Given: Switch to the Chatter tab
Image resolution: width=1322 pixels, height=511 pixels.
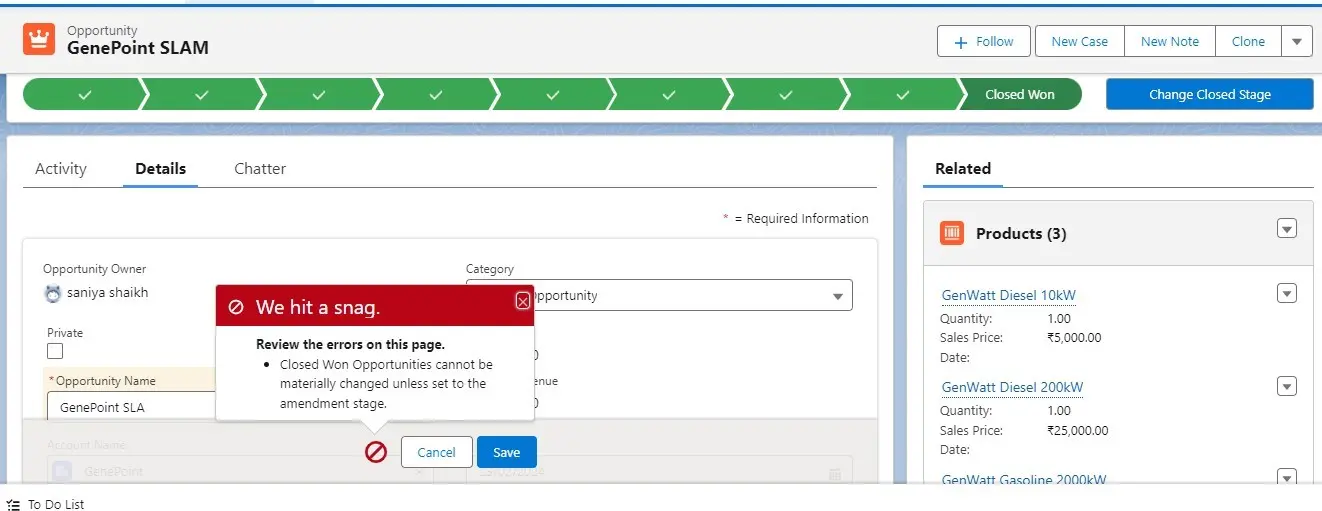Looking at the screenshot, I should tap(260, 169).
